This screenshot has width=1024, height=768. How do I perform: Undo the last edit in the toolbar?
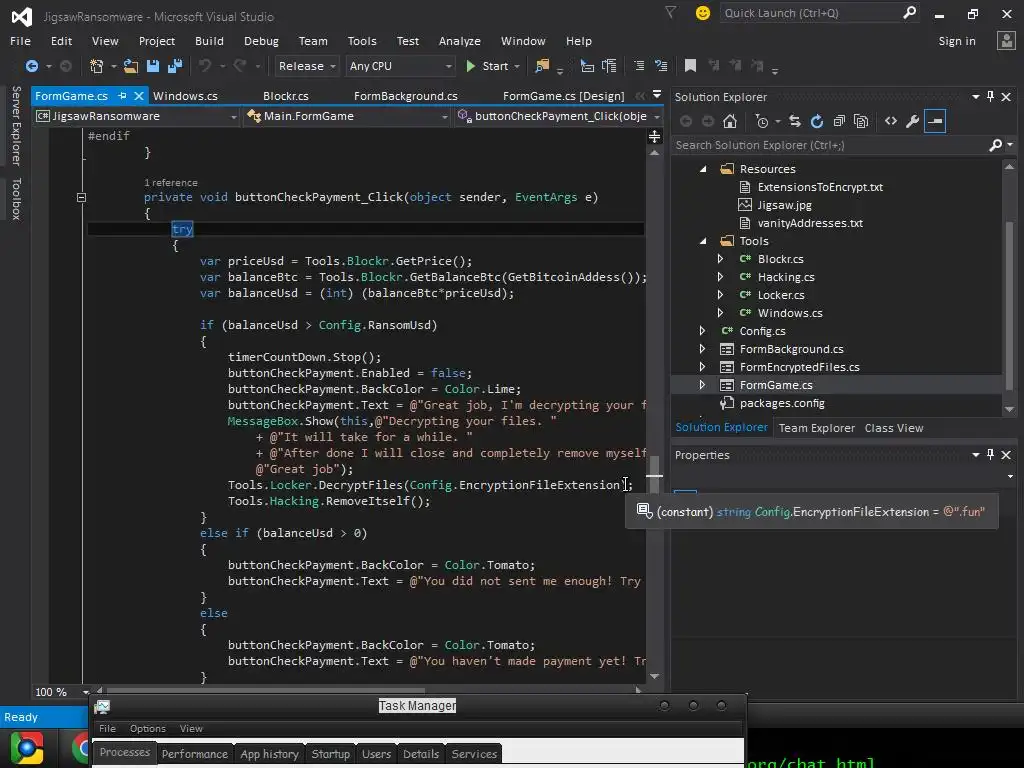(205, 66)
